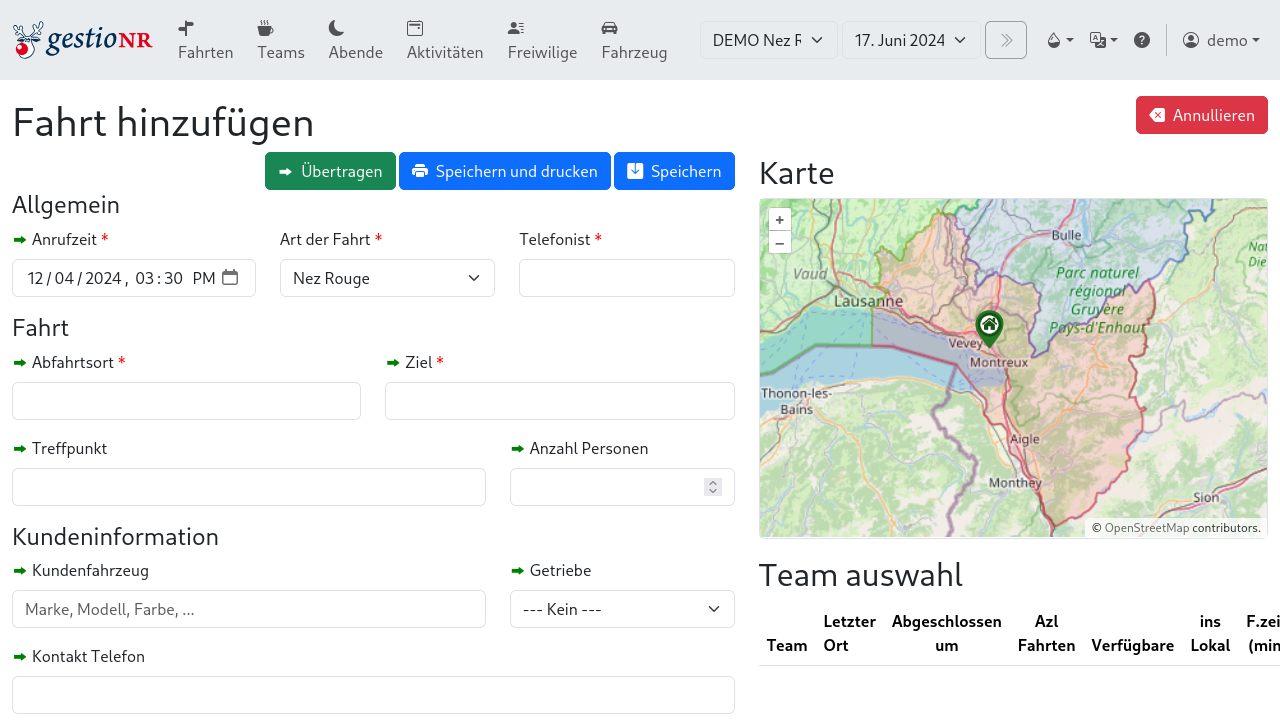Click the double-chevron next day button
The image size is (1280, 720).
[1005, 40]
